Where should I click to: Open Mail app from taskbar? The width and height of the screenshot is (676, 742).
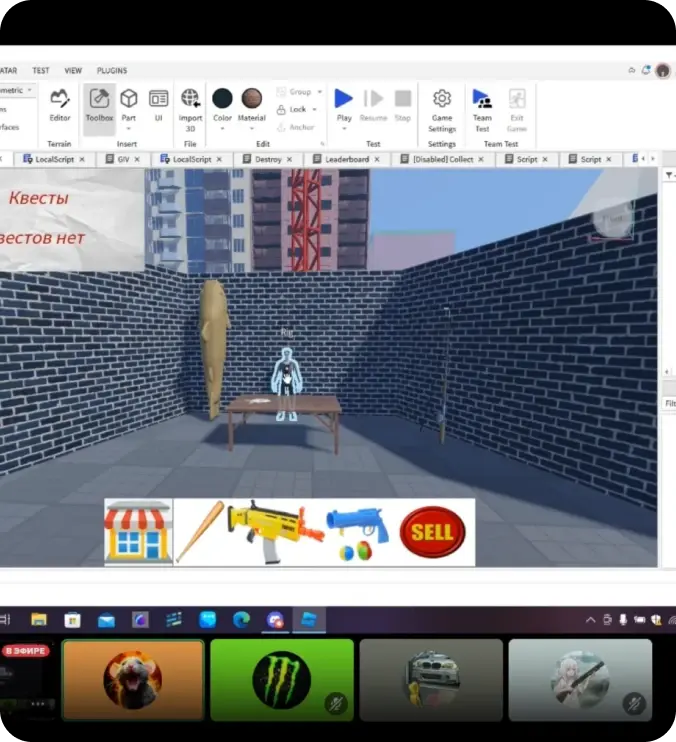106,619
